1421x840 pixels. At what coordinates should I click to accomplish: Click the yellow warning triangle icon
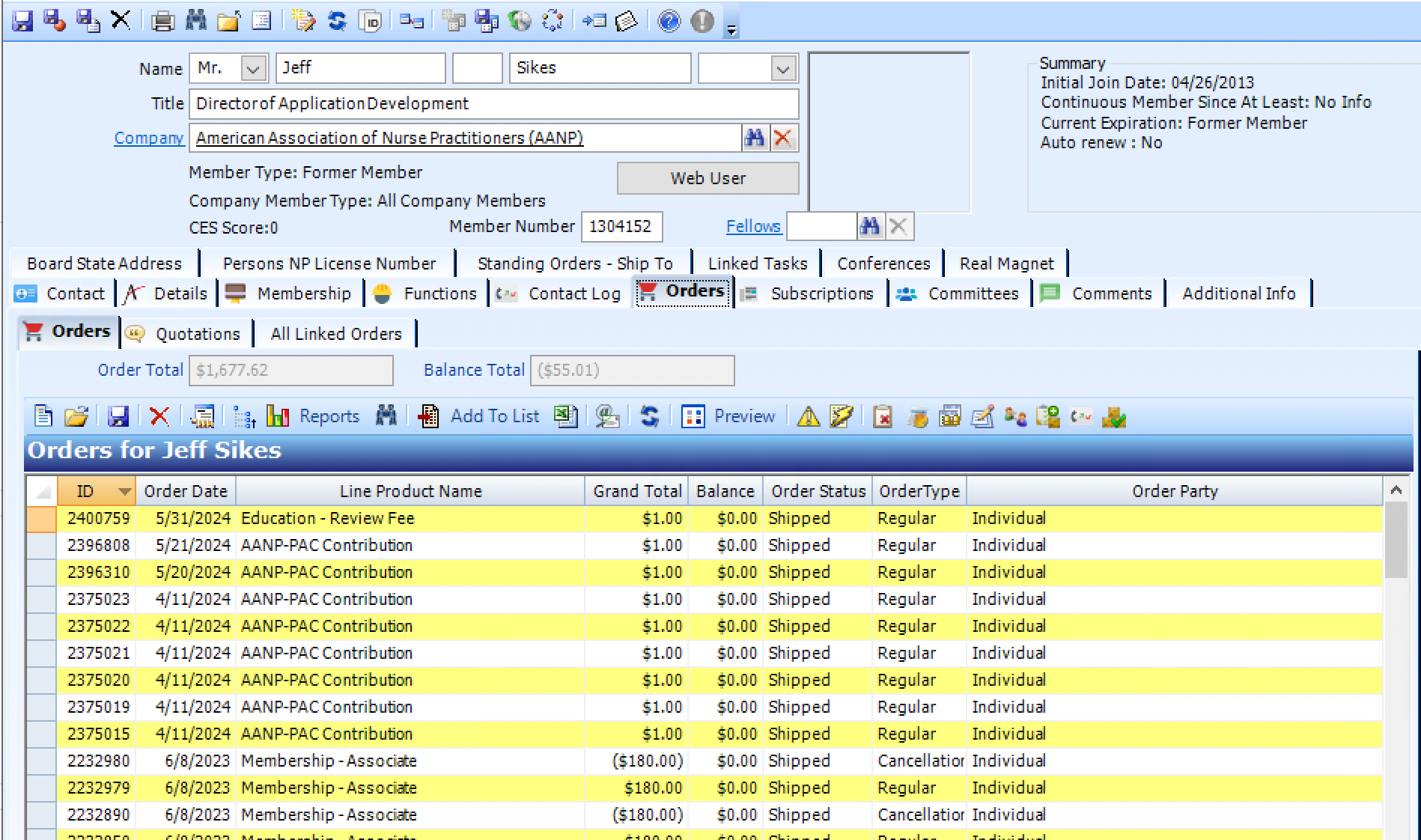[x=808, y=416]
